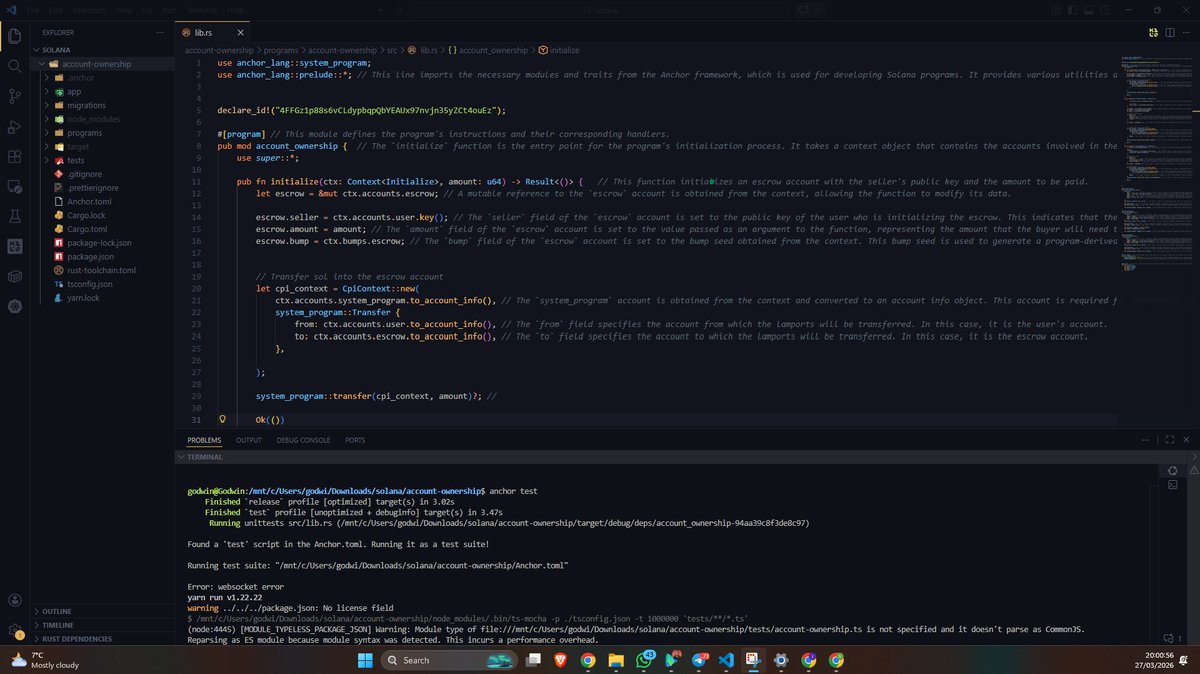Image resolution: width=1200 pixels, height=674 pixels.
Task: Open the Explorer view in activity bar
Action: (14, 37)
